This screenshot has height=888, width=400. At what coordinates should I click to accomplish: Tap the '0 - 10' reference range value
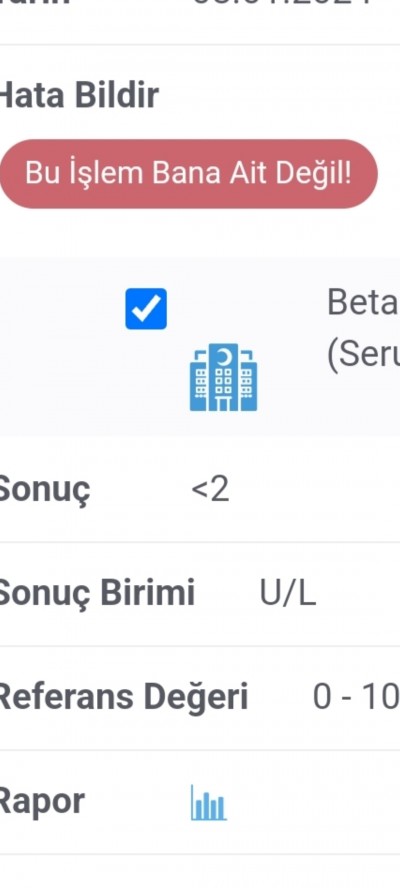coord(356,698)
